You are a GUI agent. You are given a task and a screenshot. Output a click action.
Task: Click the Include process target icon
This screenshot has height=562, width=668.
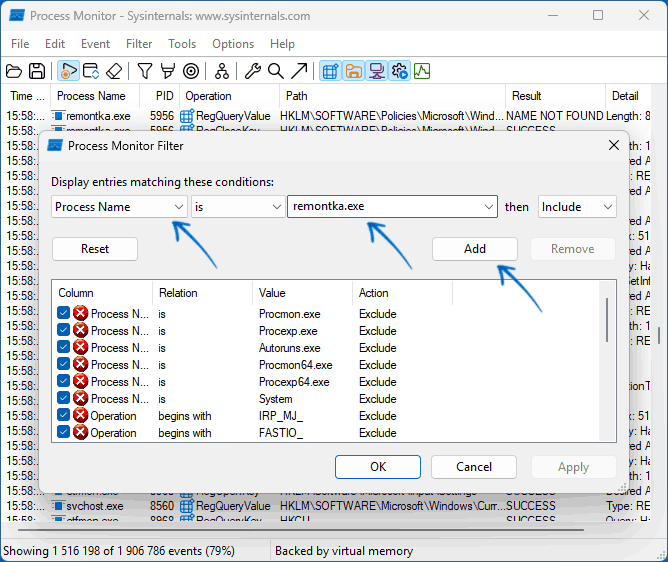point(191,71)
